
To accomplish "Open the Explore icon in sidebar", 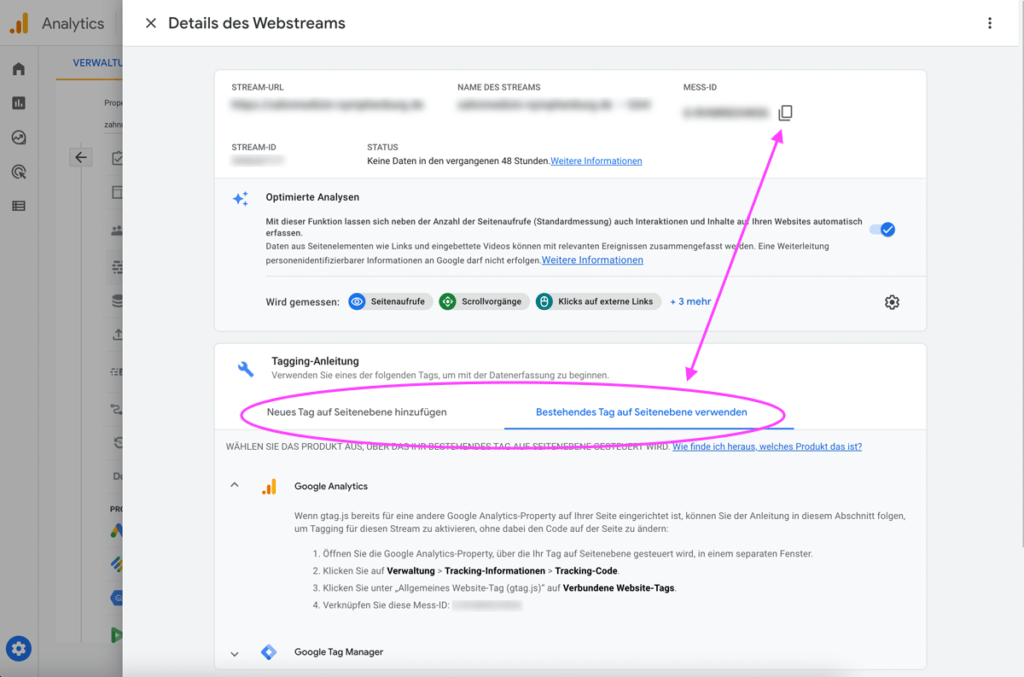I will (x=18, y=138).
